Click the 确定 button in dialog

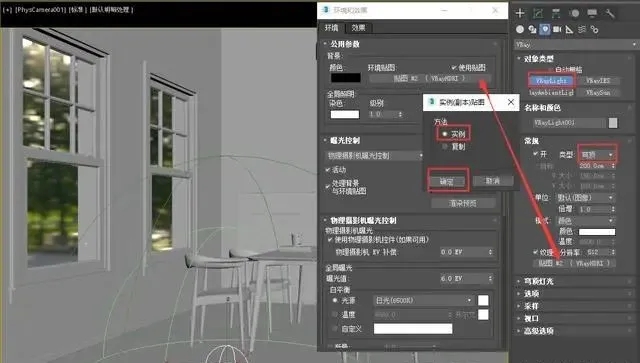[447, 181]
